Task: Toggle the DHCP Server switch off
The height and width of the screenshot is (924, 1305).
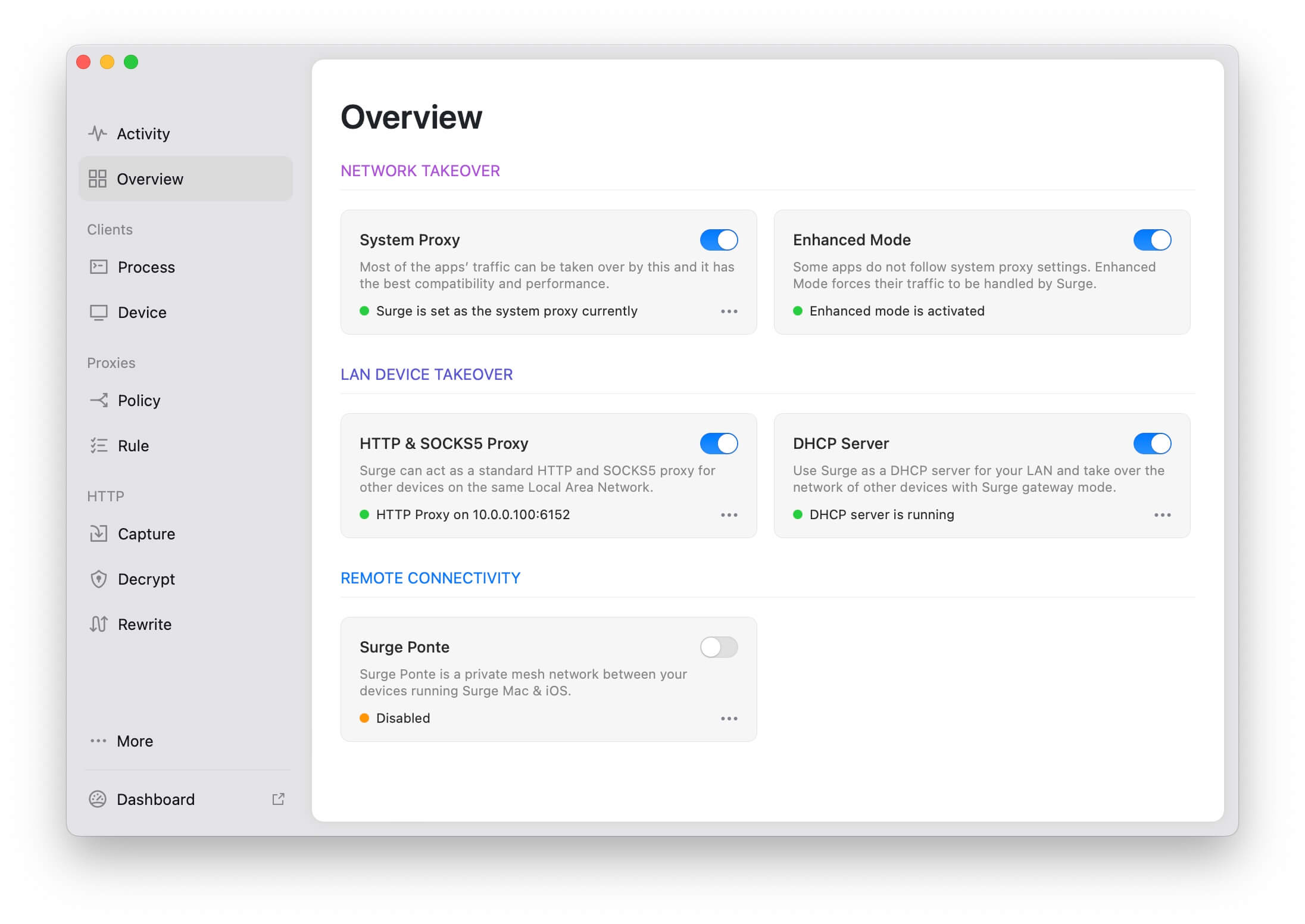Action: (1152, 444)
